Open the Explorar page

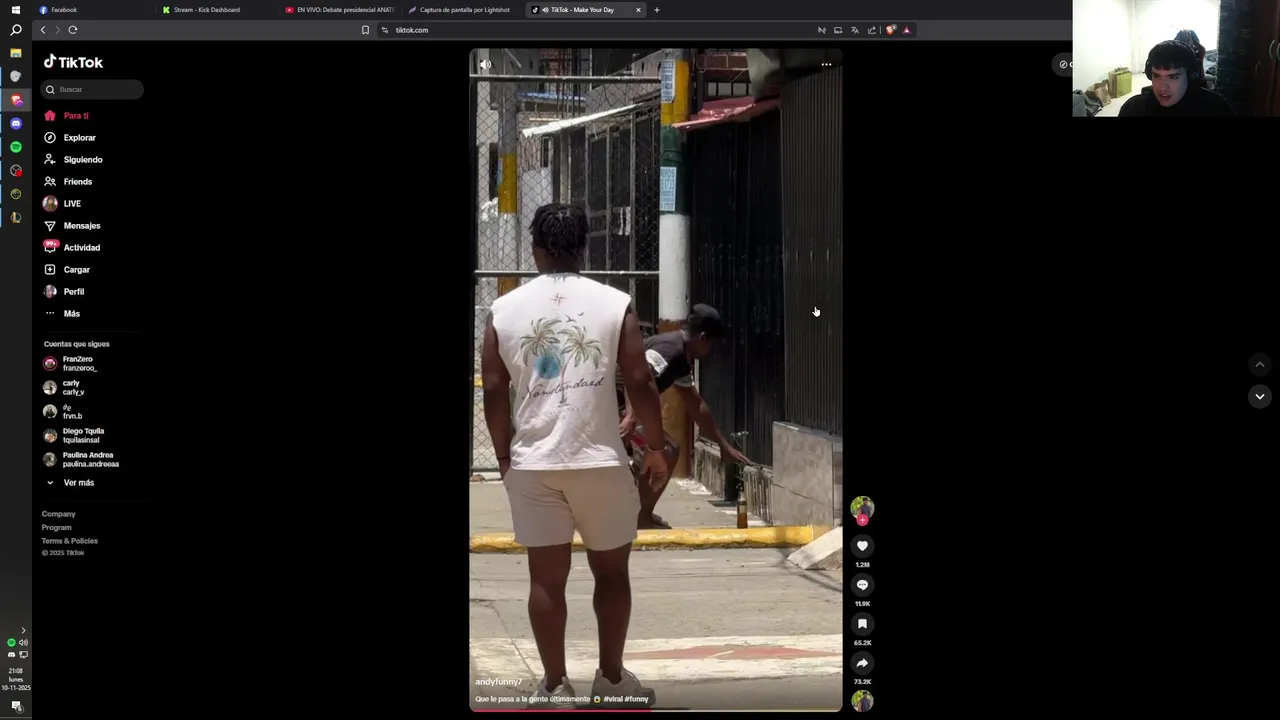pos(70,138)
